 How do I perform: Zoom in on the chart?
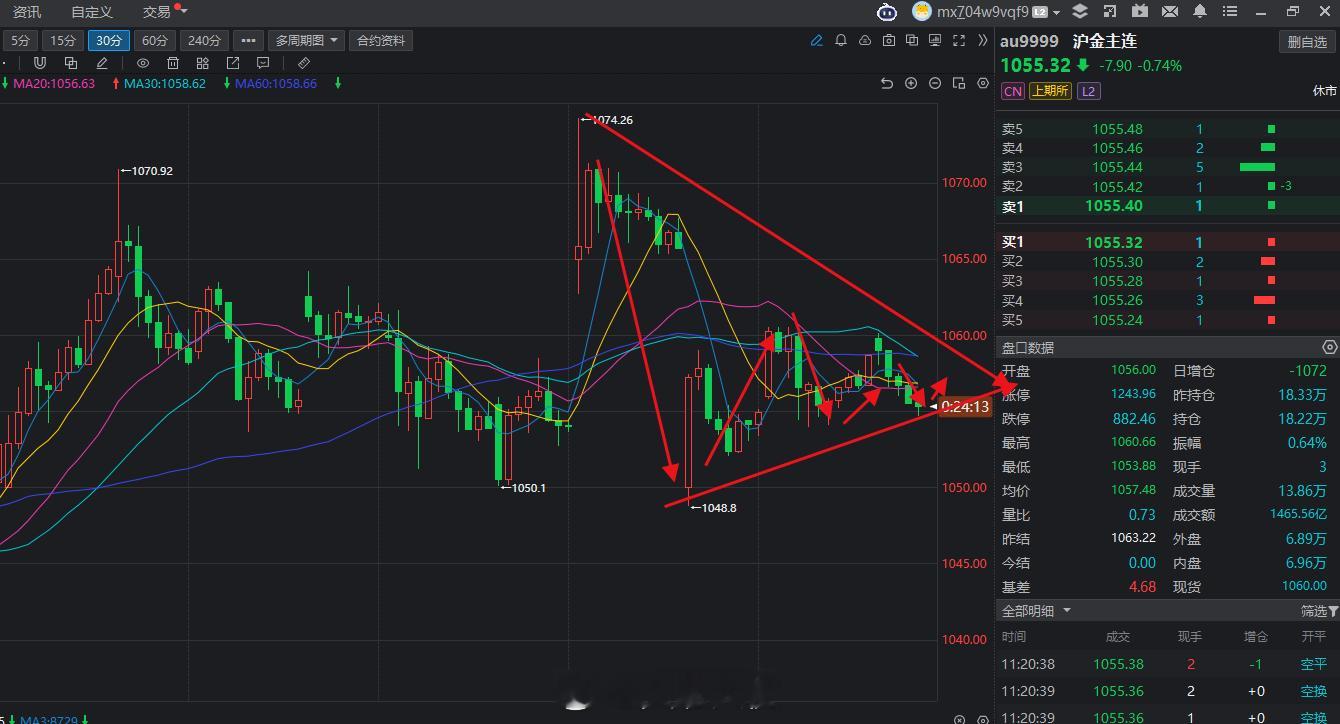point(911,84)
